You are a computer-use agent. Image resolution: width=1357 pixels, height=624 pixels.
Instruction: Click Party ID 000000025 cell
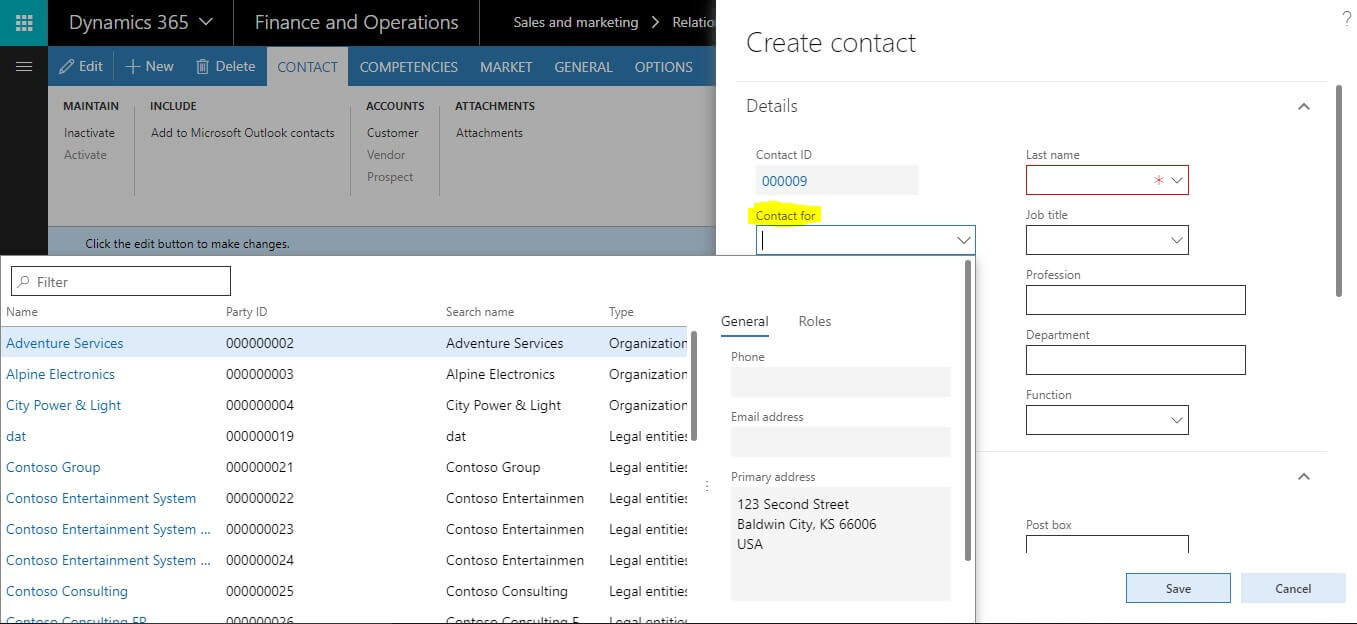(x=260, y=591)
